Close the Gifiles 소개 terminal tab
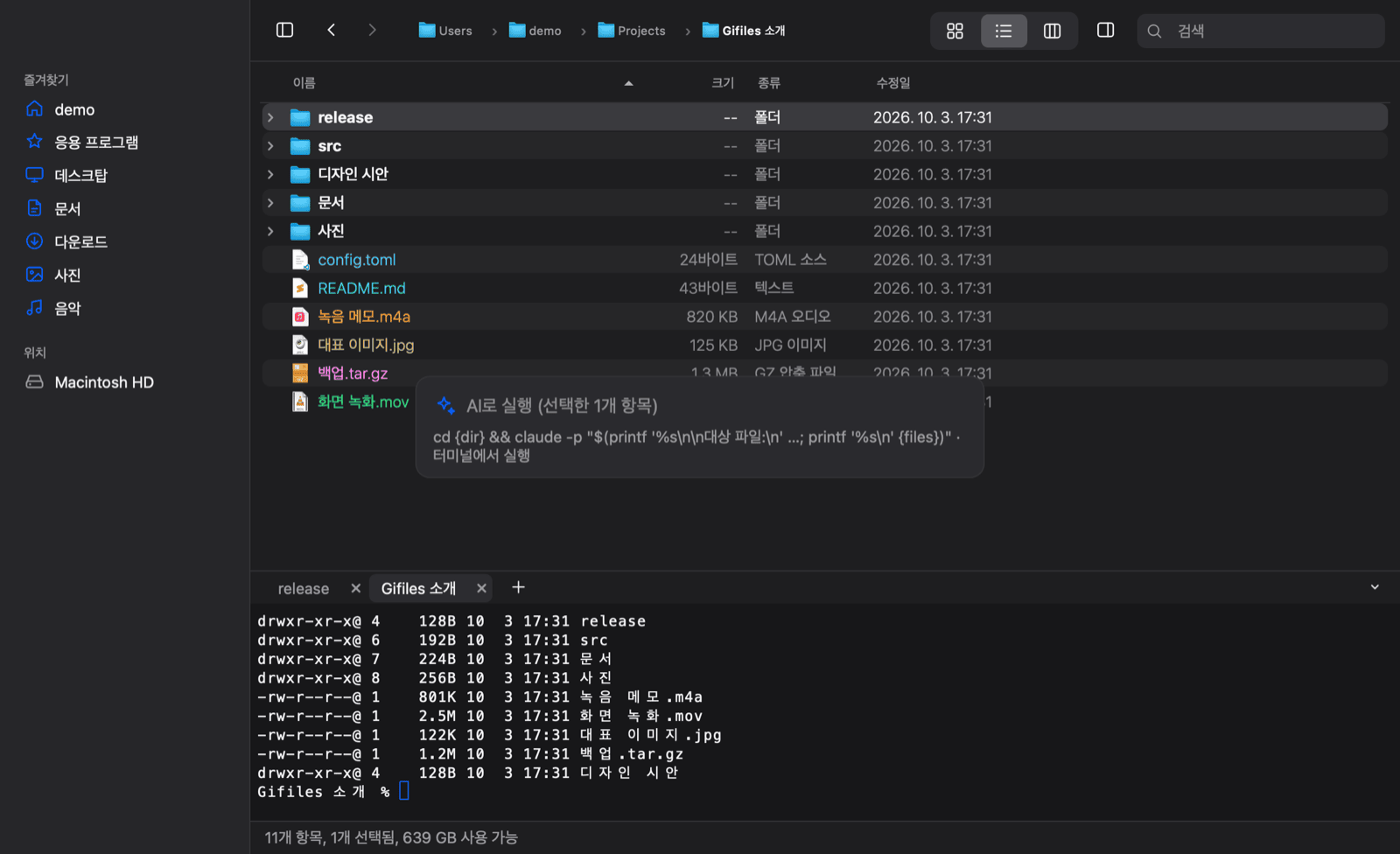 481,588
